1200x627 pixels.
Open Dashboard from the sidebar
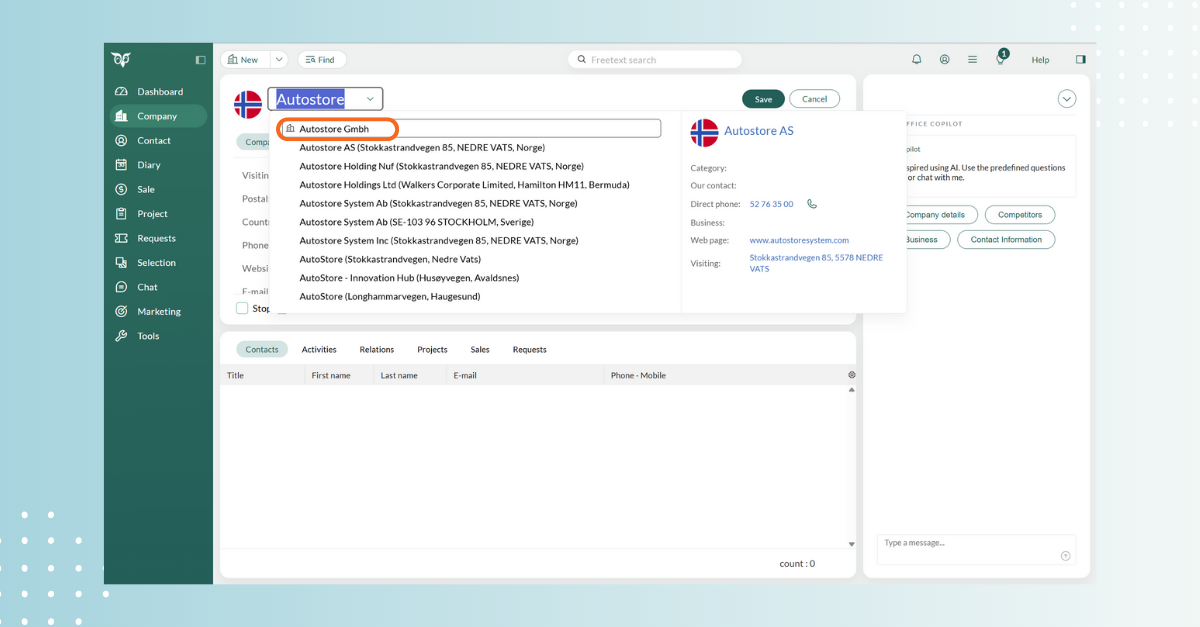tap(160, 92)
